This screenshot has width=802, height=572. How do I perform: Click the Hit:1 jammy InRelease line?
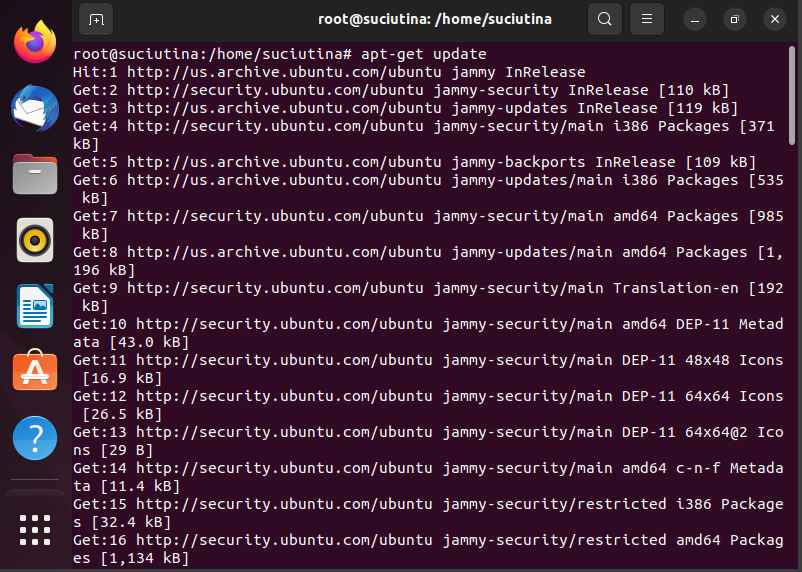(x=329, y=72)
